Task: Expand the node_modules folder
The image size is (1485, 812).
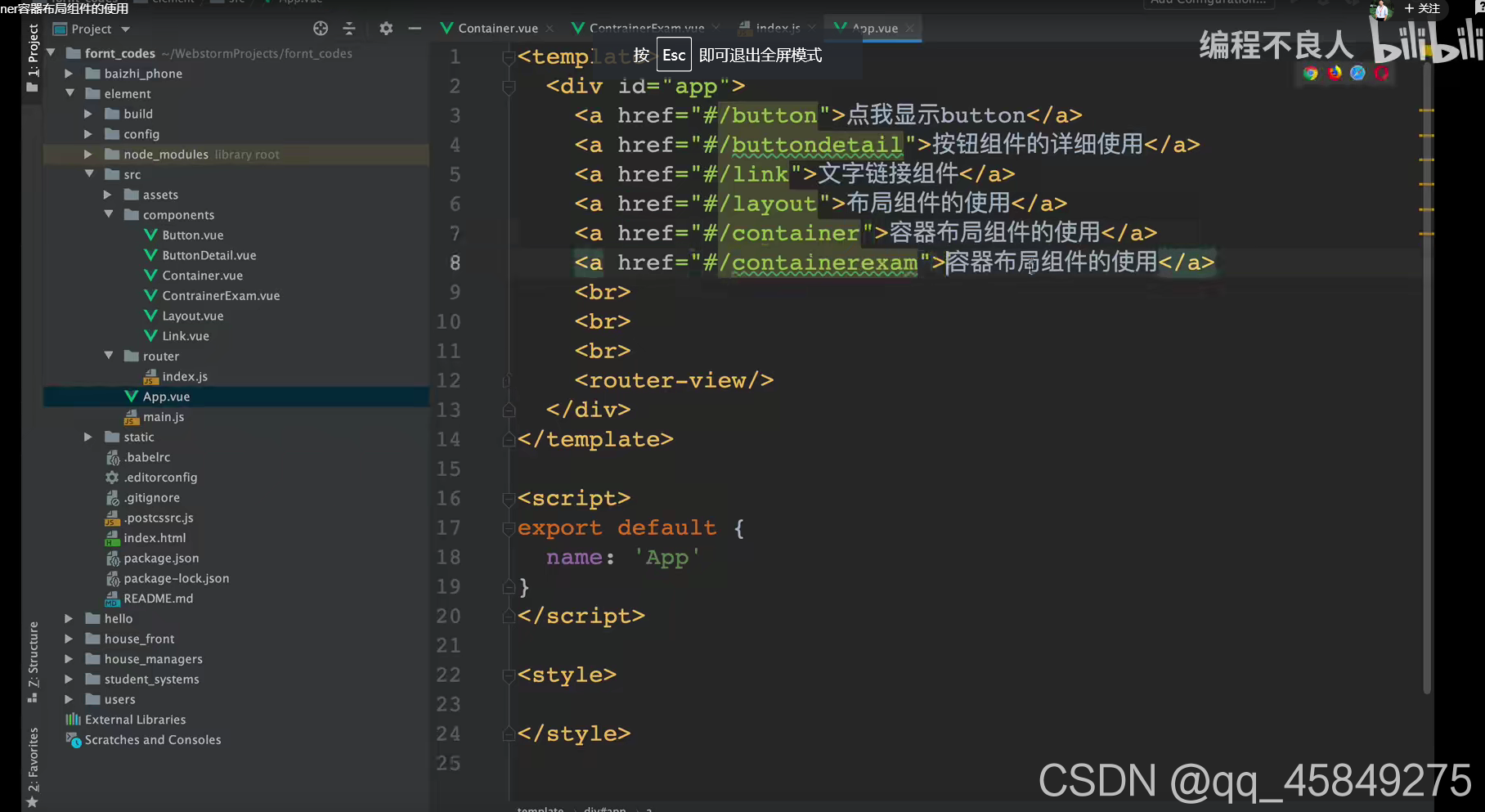Action: pos(88,155)
